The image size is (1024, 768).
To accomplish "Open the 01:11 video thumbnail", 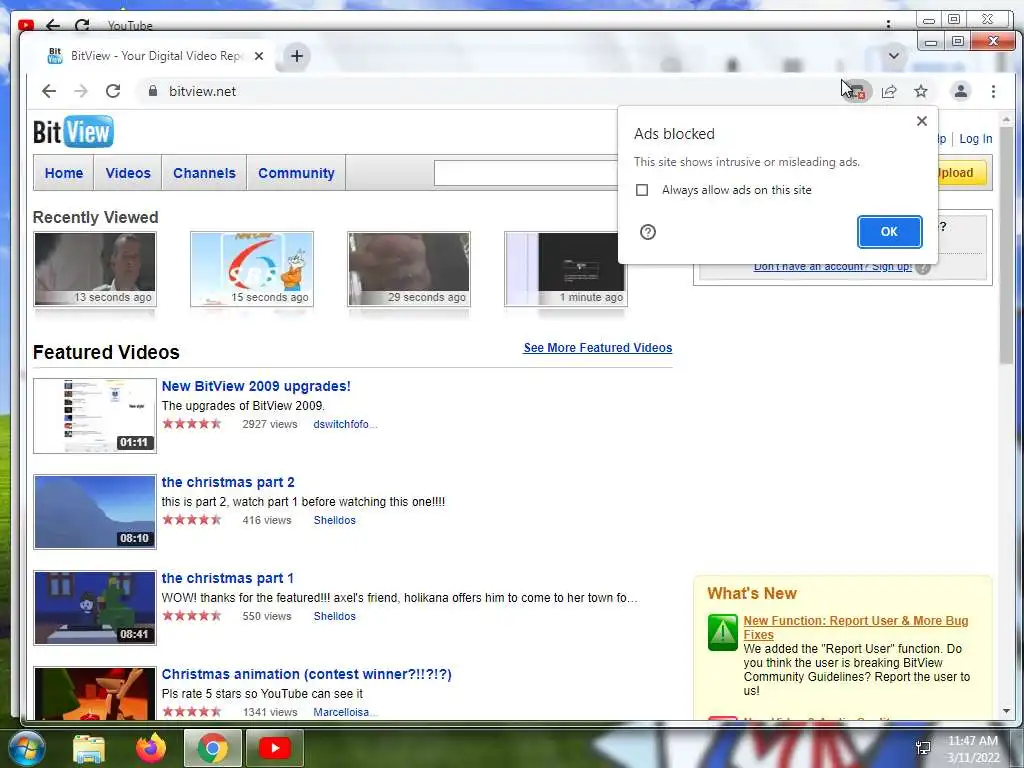I will click(x=95, y=416).
